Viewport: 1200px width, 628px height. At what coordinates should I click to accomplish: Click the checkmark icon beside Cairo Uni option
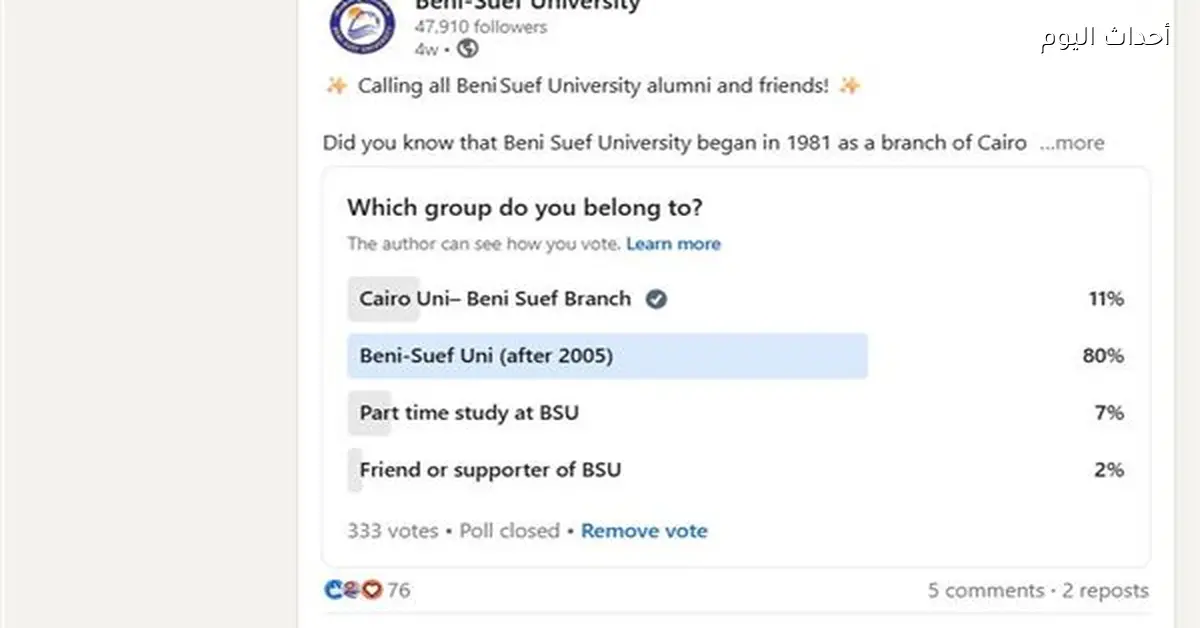pos(656,299)
